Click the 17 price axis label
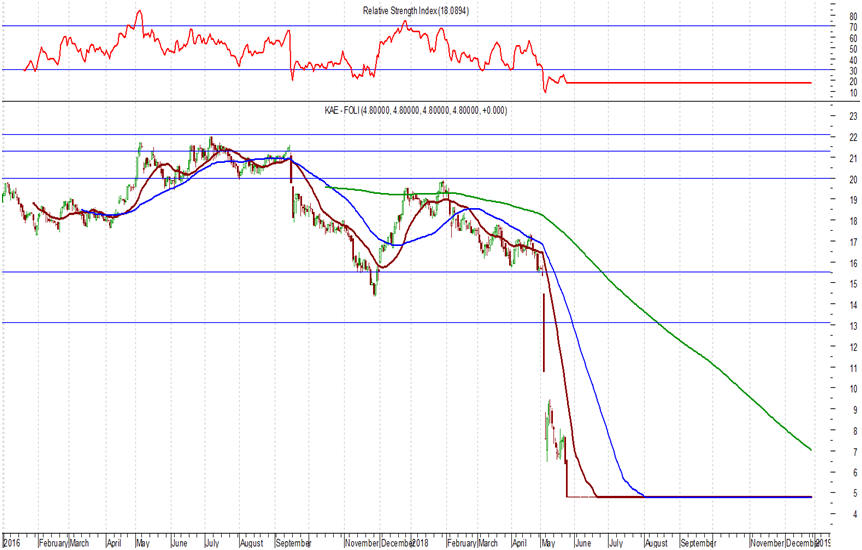 click(853, 243)
